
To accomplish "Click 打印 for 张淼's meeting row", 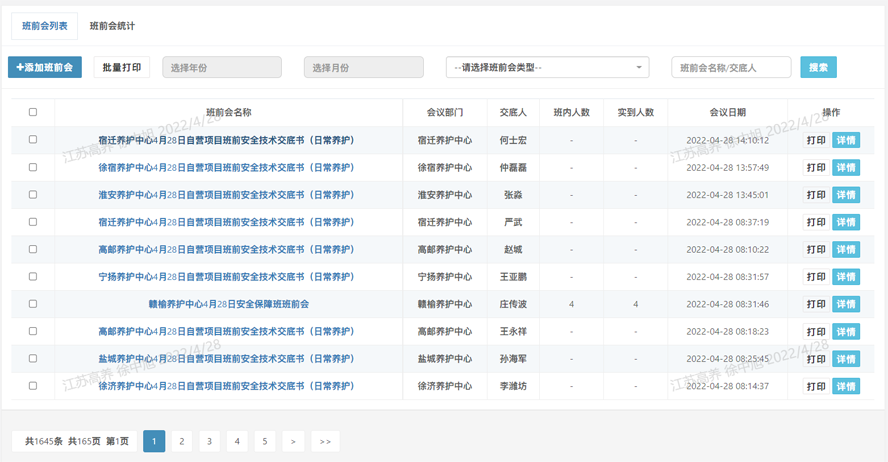I will [816, 195].
